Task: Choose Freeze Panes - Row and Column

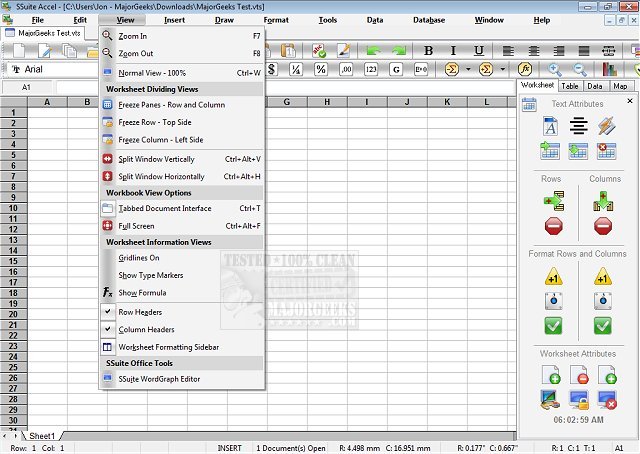Action: click(182, 105)
